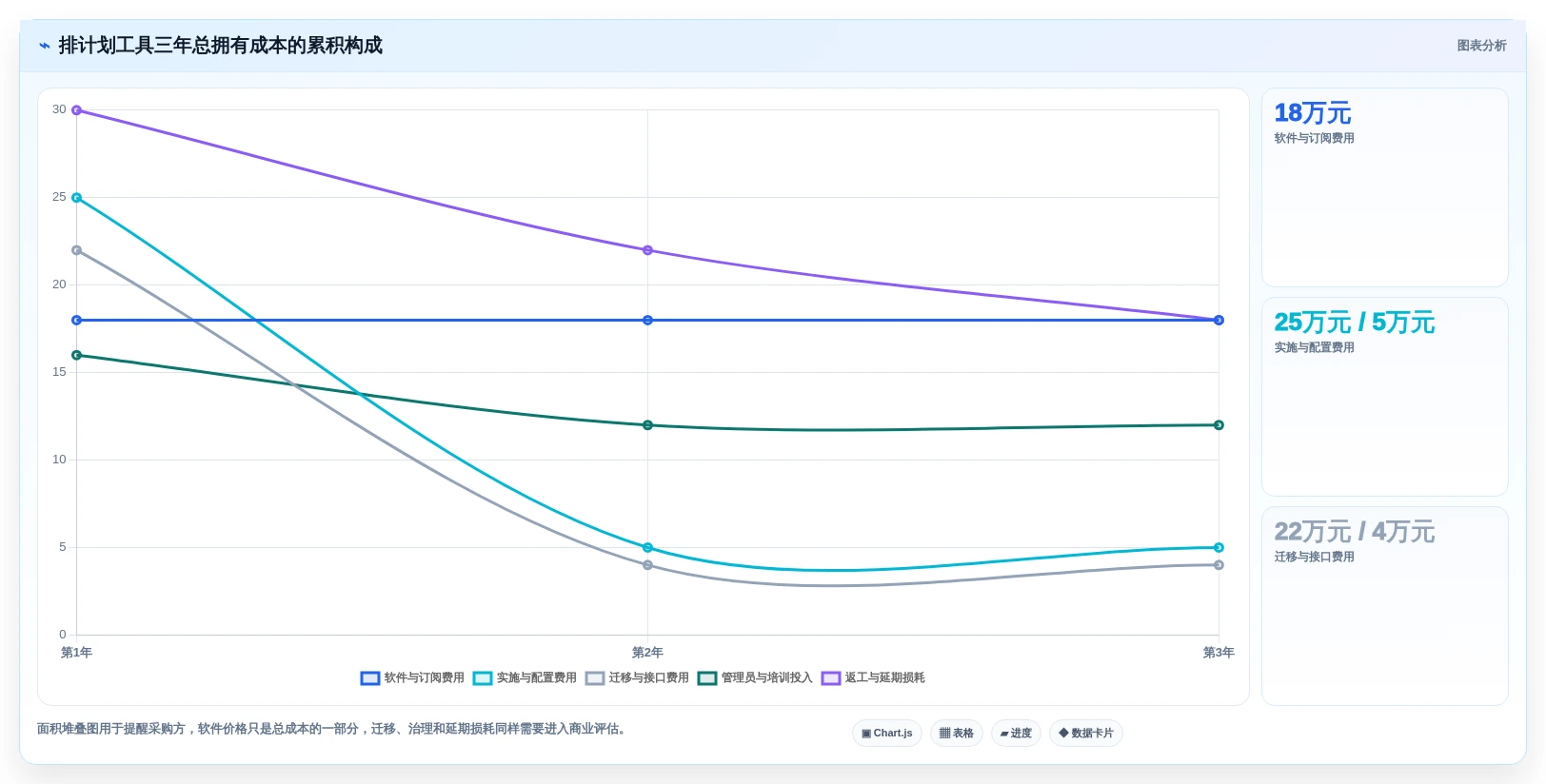The image size is (1546, 784).
Task: Click the cyan data point at 第1年 value 25
Action: (x=77, y=198)
